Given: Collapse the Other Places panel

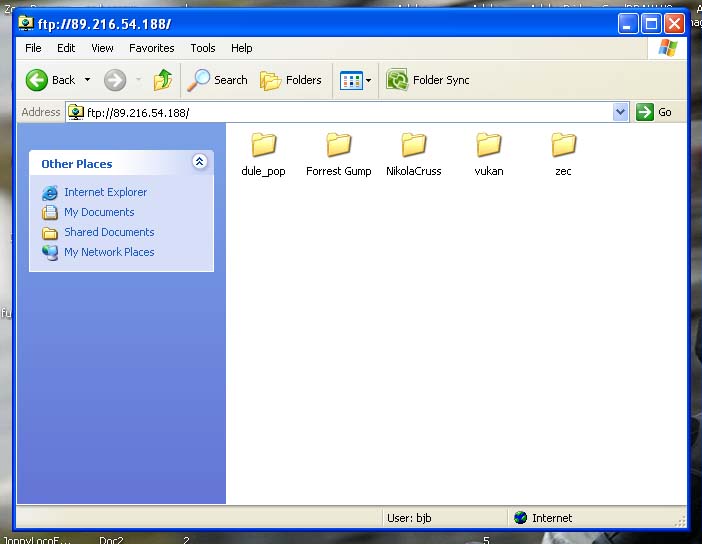Looking at the screenshot, I should pyautogui.click(x=200, y=161).
